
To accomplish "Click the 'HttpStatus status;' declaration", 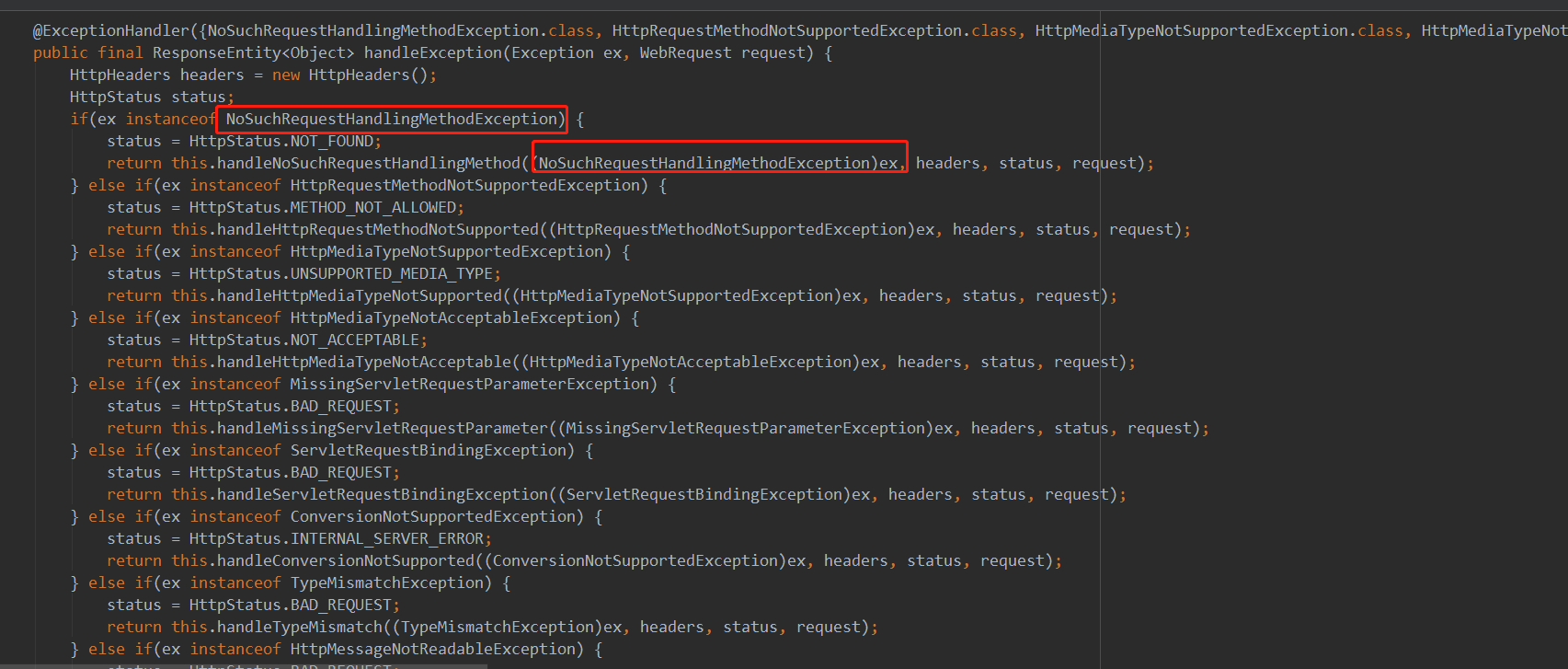I will (x=152, y=97).
